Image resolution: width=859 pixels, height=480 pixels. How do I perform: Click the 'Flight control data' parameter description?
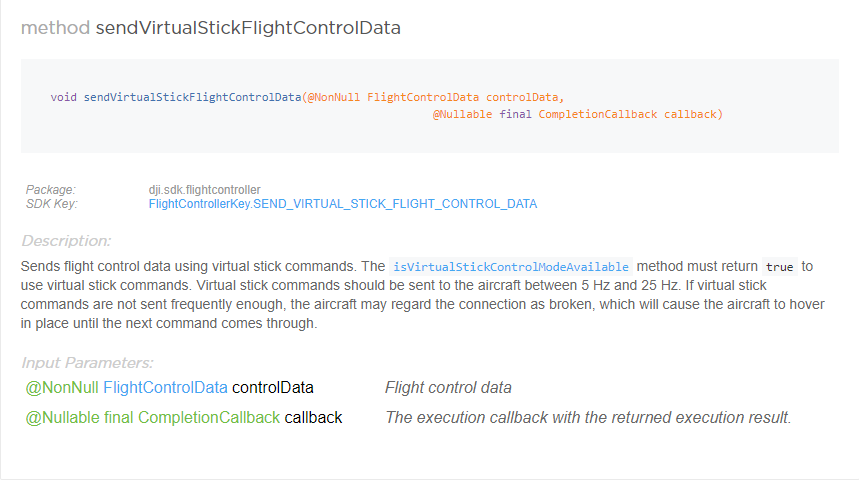pos(448,388)
